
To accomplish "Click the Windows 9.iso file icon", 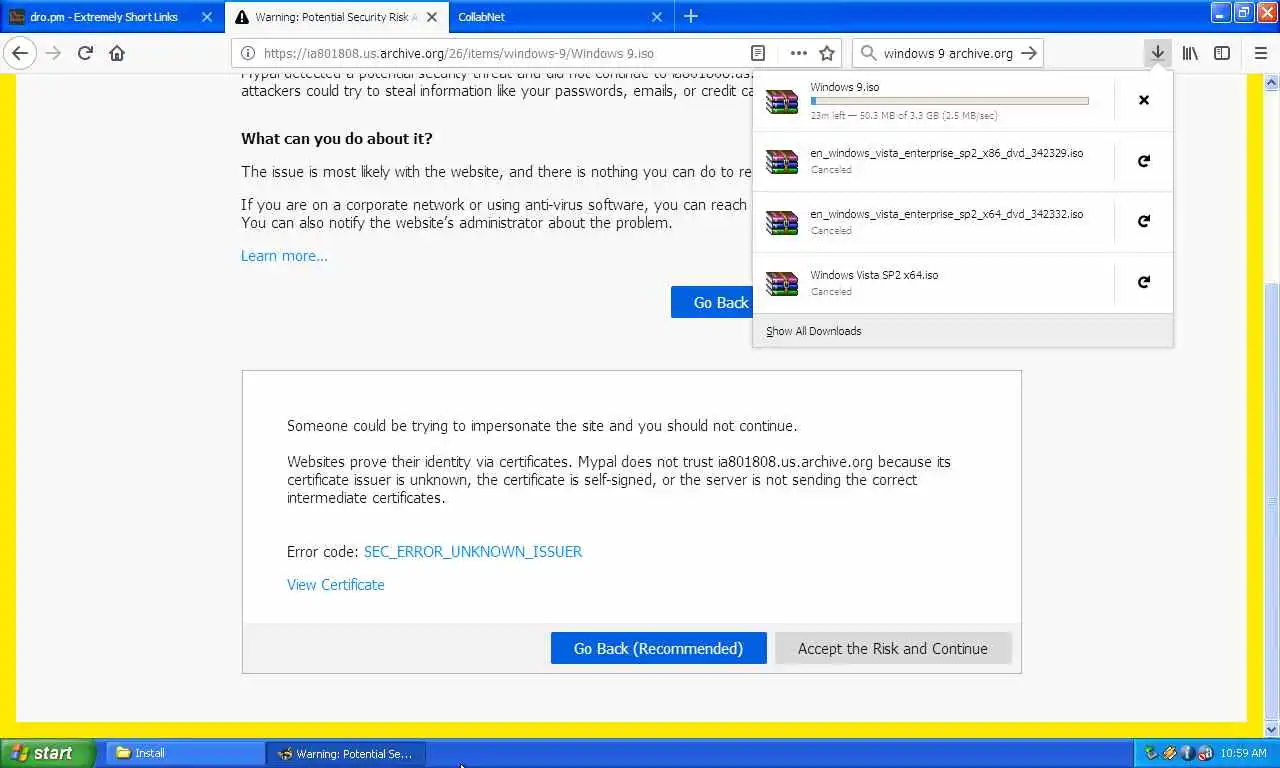I will (782, 101).
